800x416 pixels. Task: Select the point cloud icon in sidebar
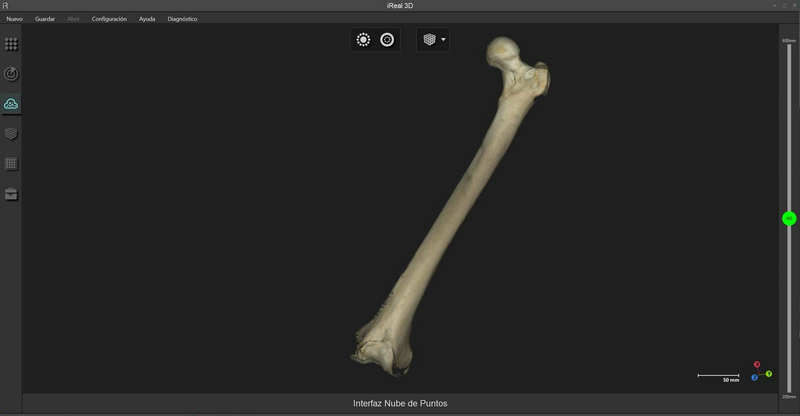click(x=11, y=104)
